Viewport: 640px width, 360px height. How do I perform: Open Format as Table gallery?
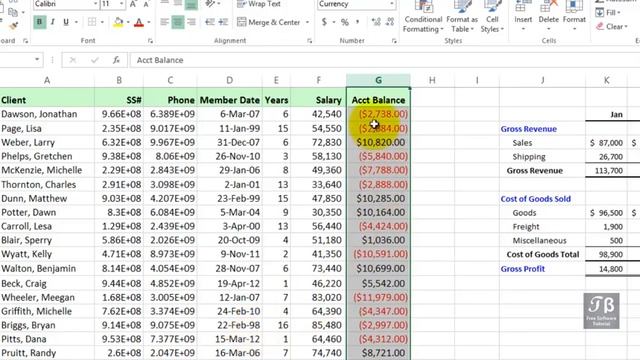click(462, 17)
